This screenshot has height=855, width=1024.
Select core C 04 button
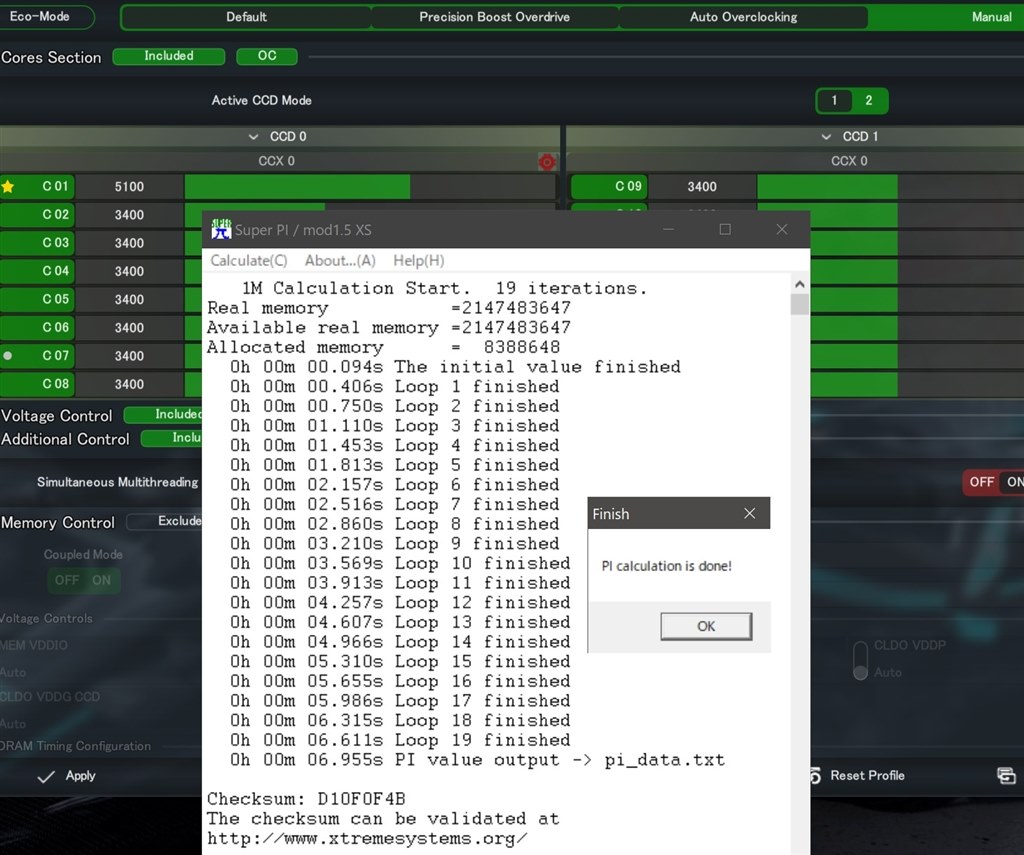[x=37, y=271]
